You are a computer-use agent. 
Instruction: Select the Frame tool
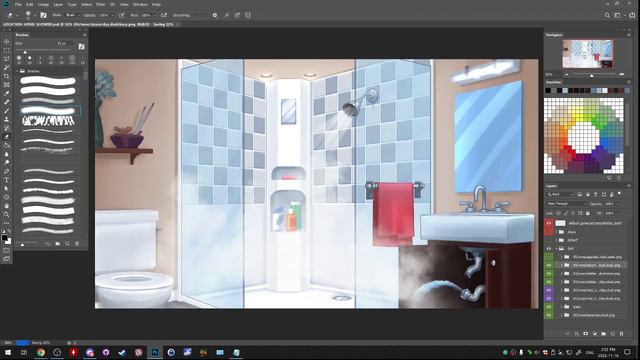(7, 84)
